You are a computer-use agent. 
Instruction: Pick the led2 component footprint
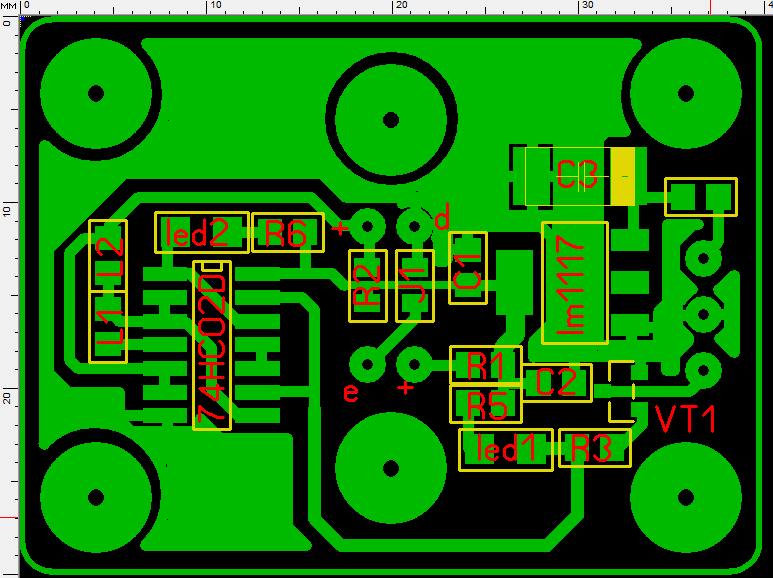pyautogui.click(x=201, y=232)
